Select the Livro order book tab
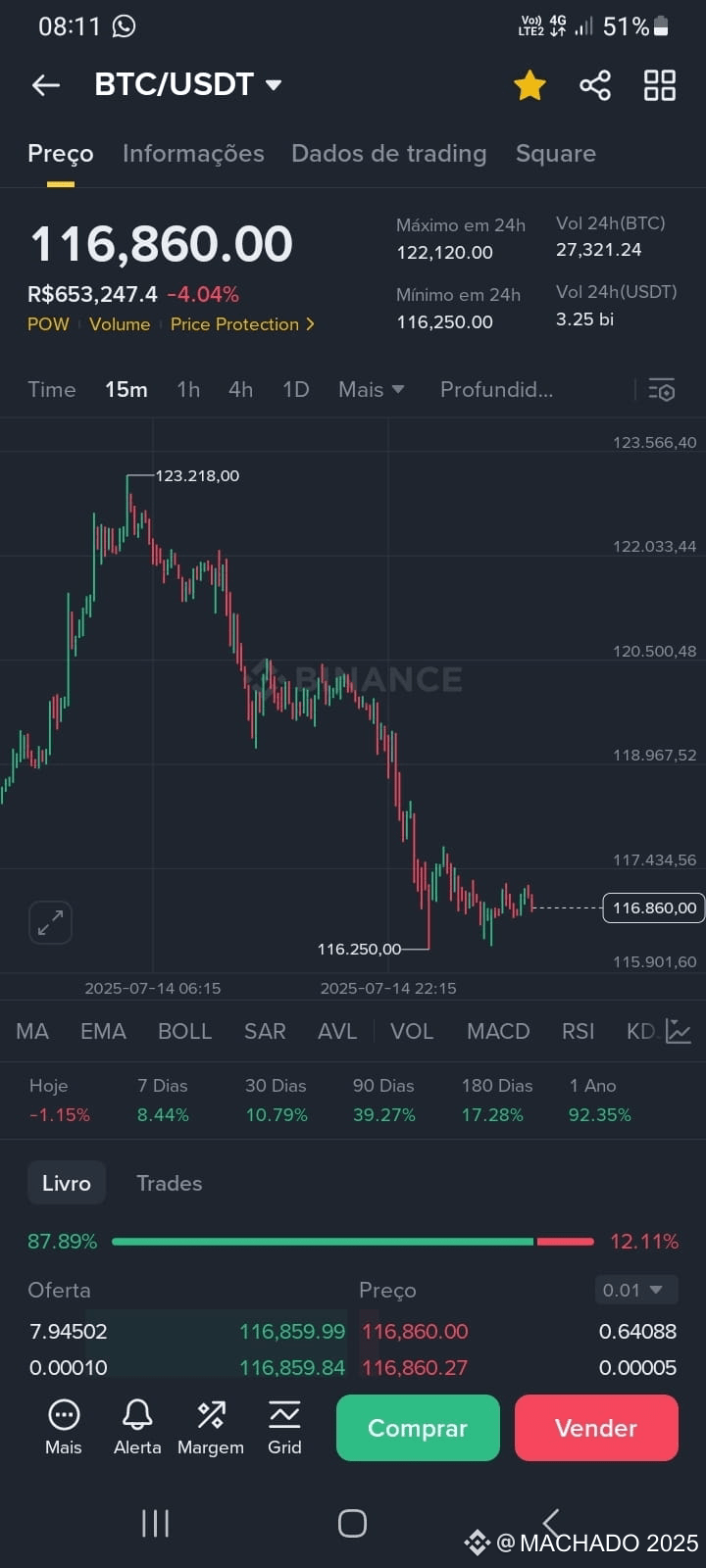The height and width of the screenshot is (1568, 706). (x=66, y=1183)
